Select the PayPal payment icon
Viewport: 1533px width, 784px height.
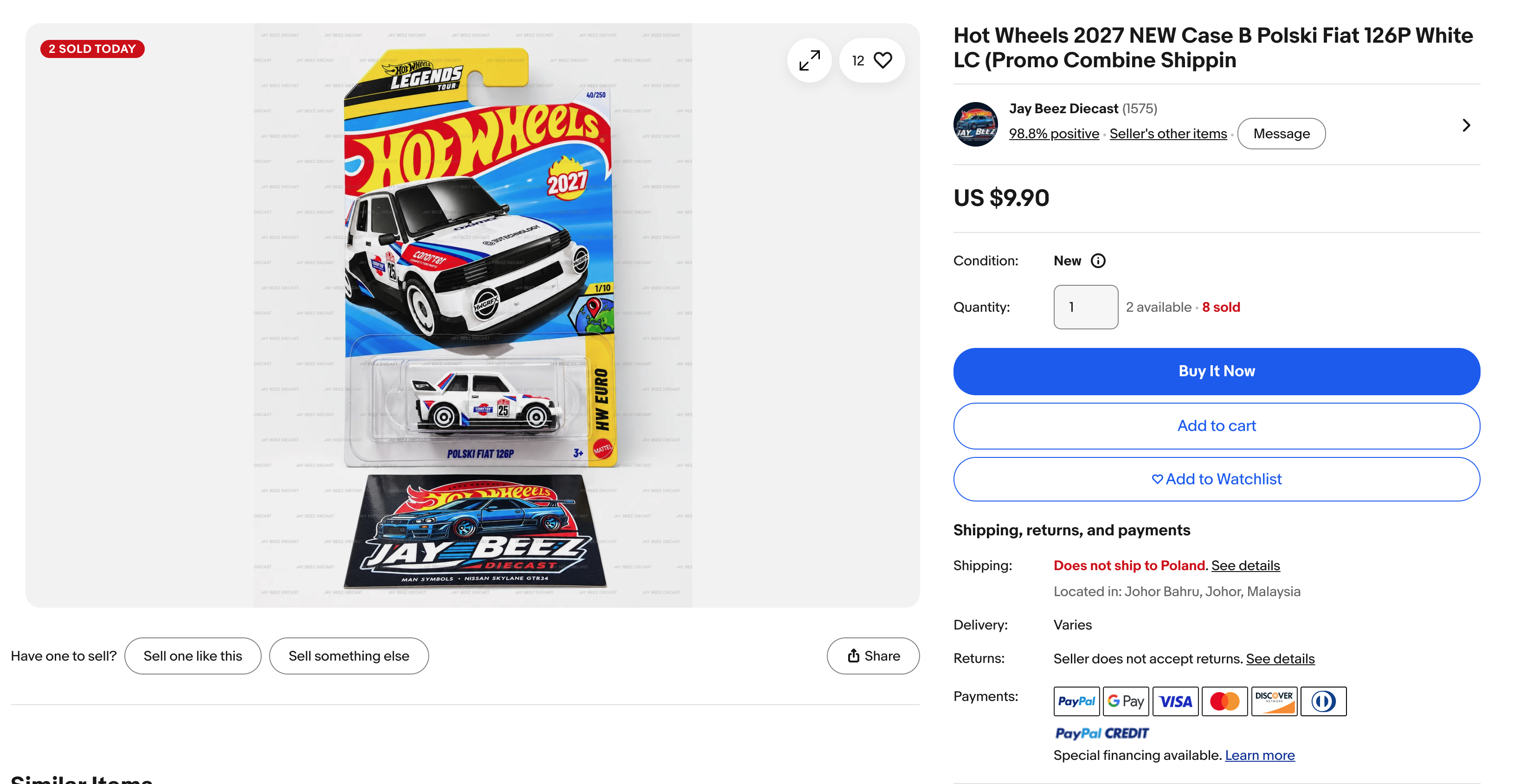point(1076,701)
